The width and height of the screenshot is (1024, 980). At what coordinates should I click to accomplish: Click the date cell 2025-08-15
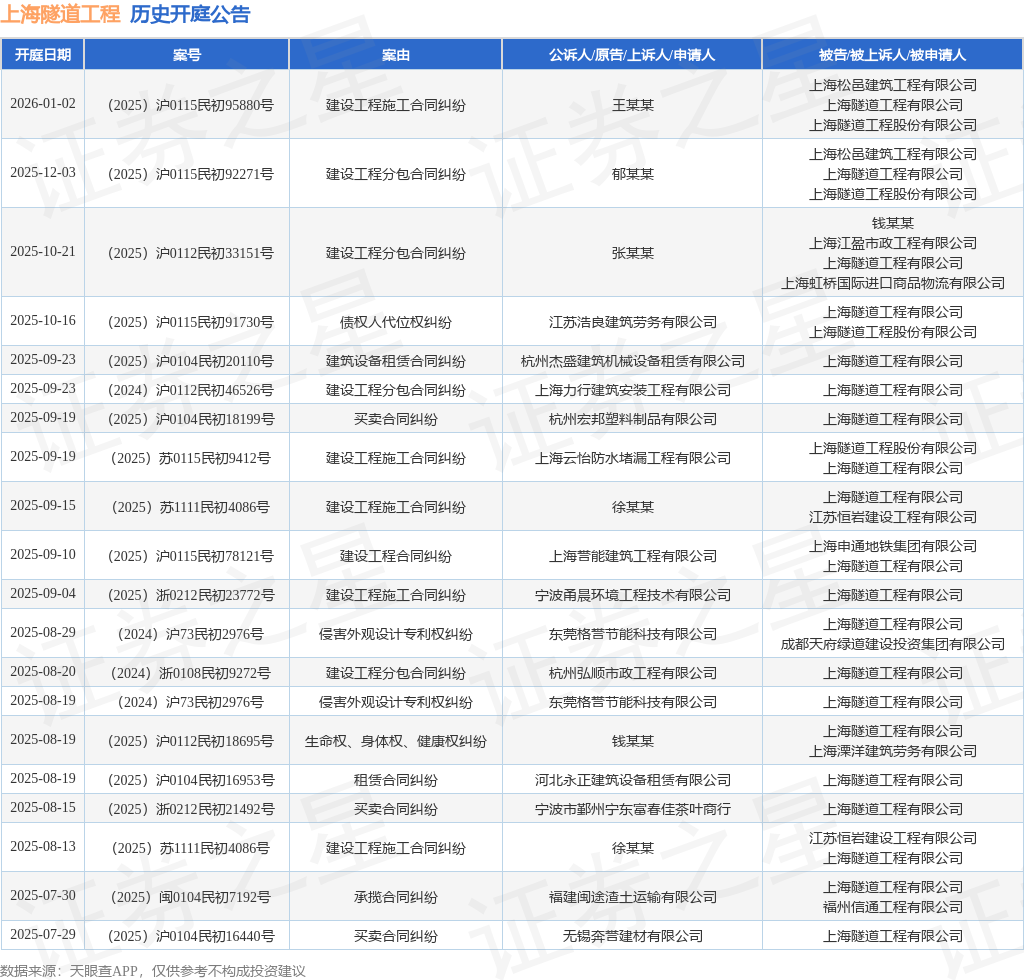[42, 808]
